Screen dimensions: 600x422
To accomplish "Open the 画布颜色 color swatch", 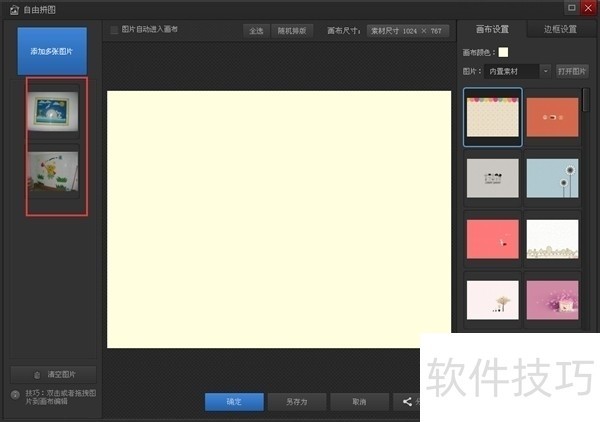I will (503, 52).
